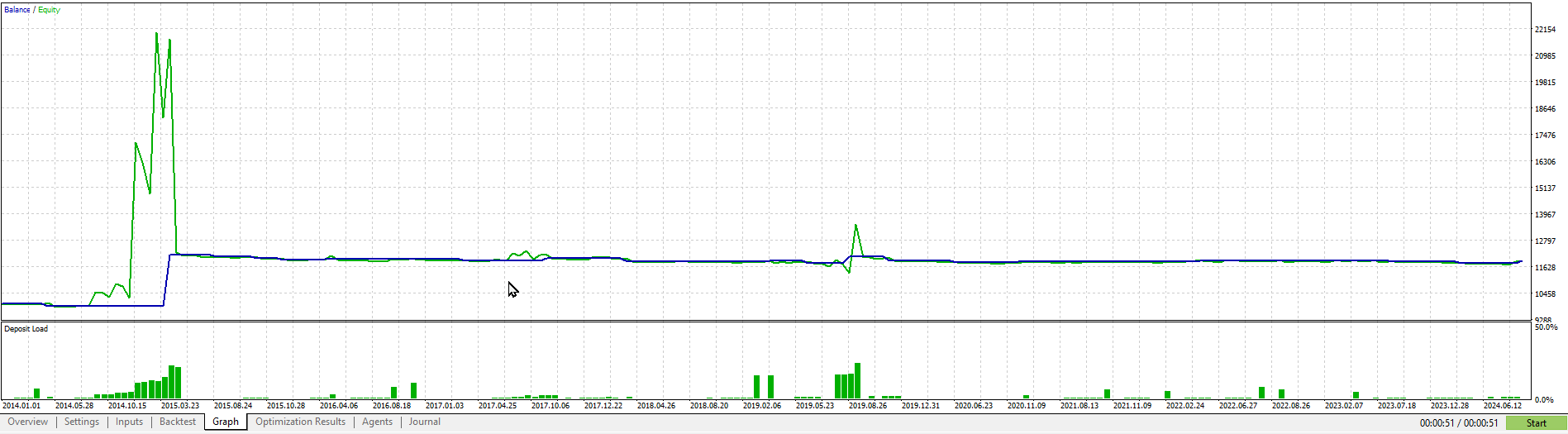Click the 2016.08.18 date label

(x=392, y=406)
